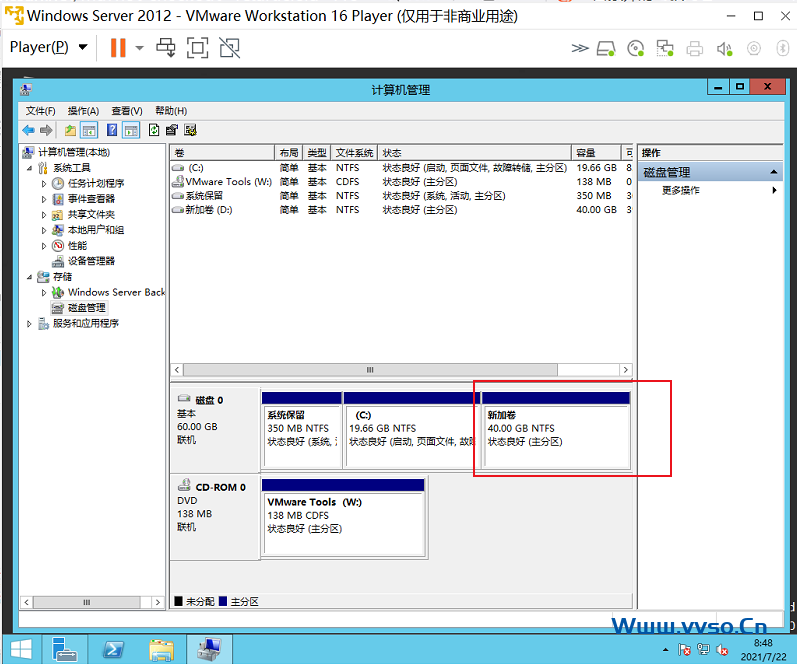Expand the 服务和应用程序 node
Screen dimensions: 797x664
coord(29,323)
